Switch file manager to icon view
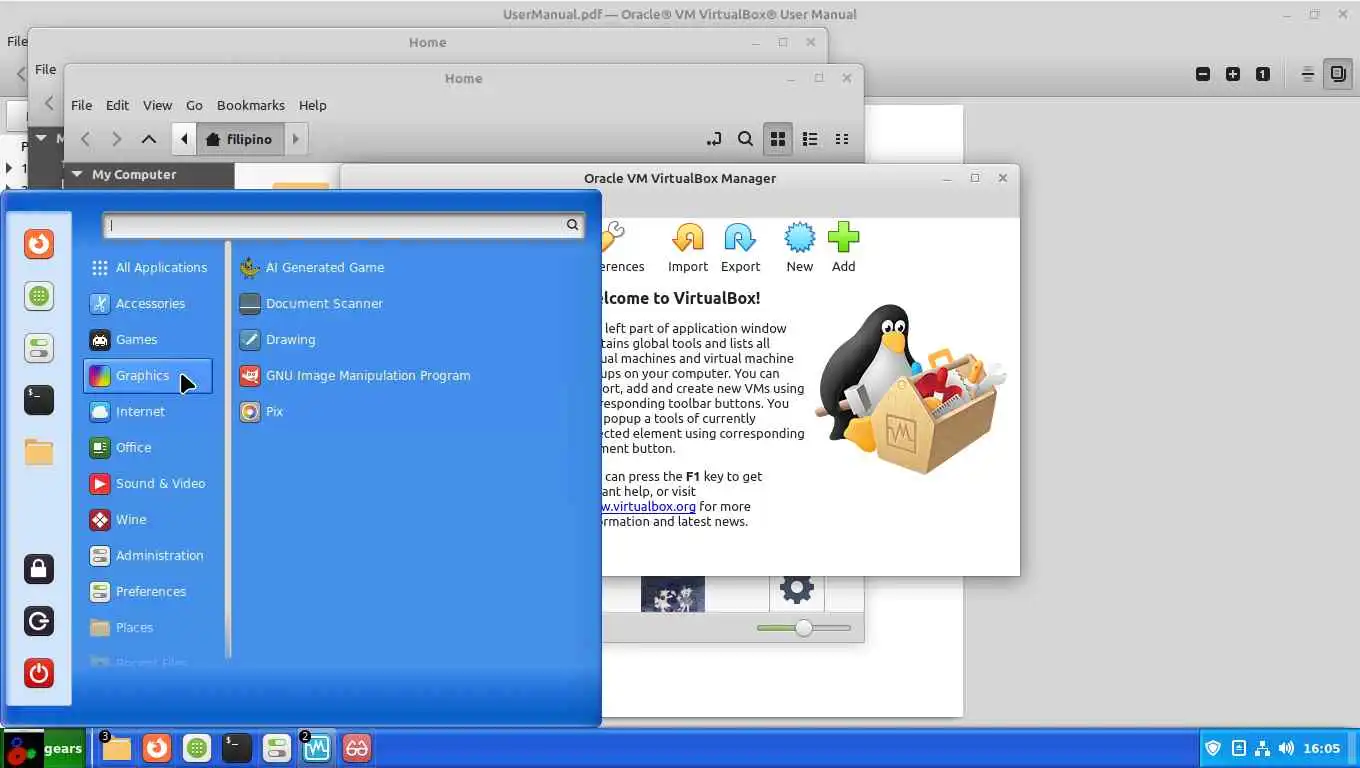This screenshot has width=1360, height=768. (x=778, y=139)
